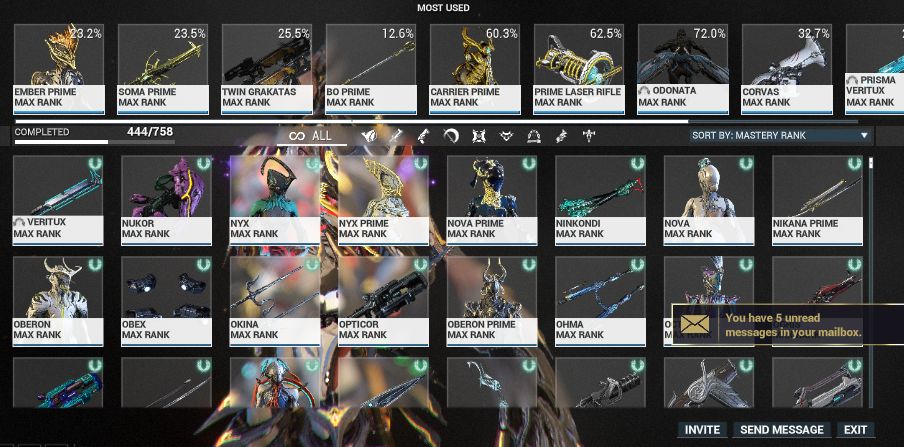Select the ALL filter tab
This screenshot has width=904, height=447.
coord(311,136)
